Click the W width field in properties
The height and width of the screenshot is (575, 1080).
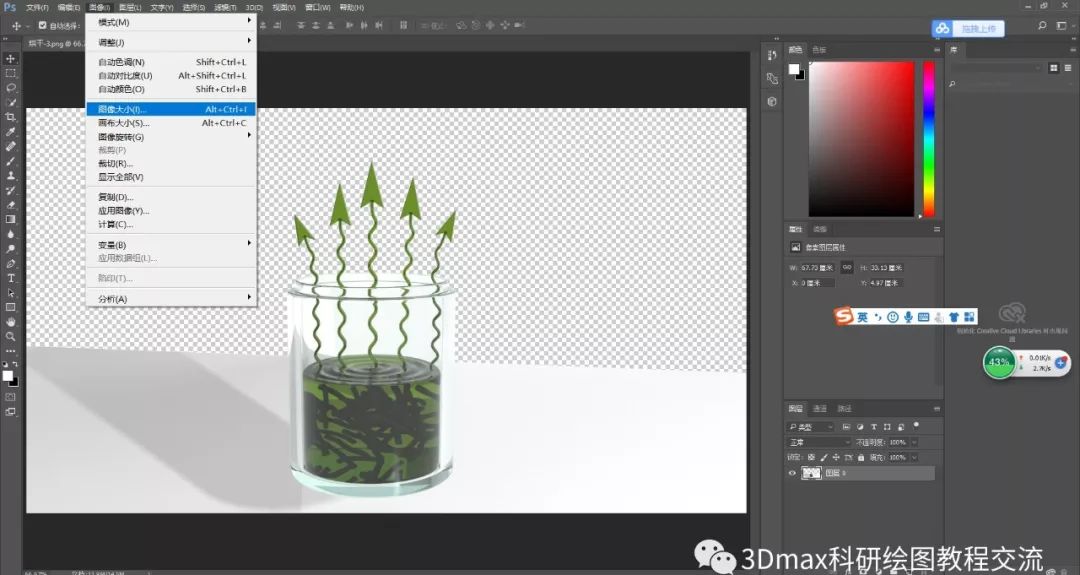[x=816, y=268]
